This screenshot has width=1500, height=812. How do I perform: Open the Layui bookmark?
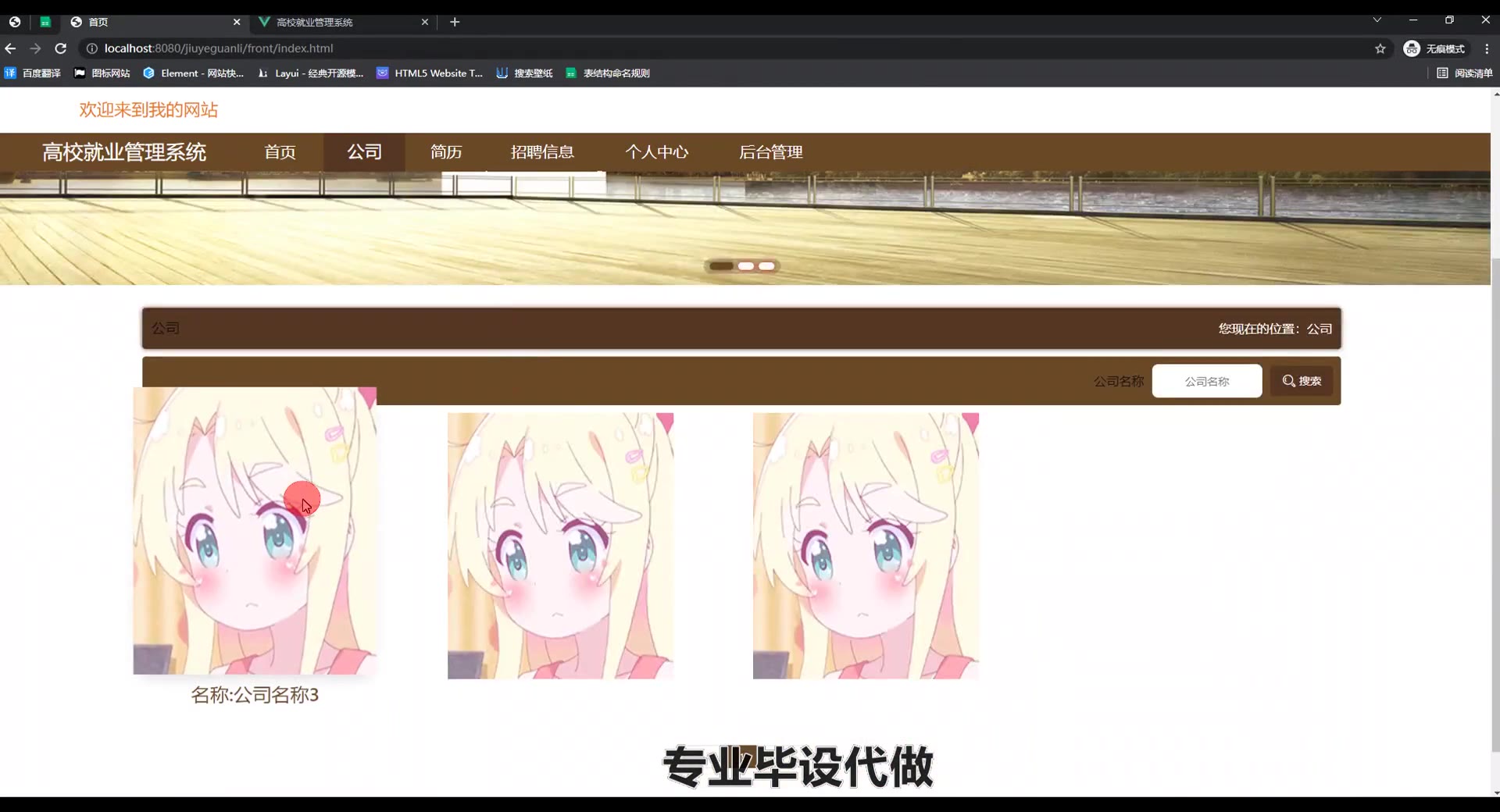(x=311, y=73)
